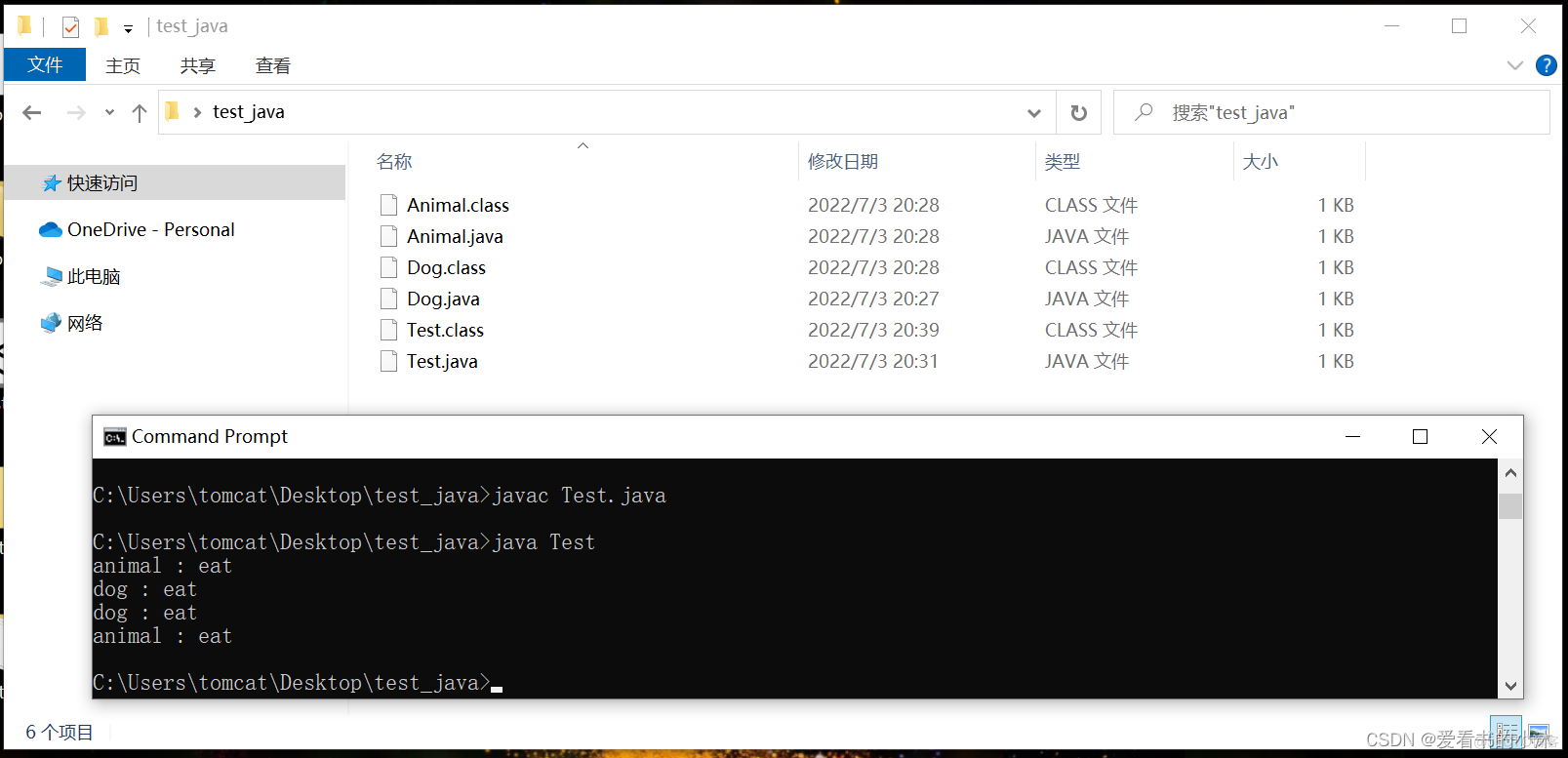Select the Animal.java file
The width and height of the screenshot is (1568, 758).
tap(455, 237)
